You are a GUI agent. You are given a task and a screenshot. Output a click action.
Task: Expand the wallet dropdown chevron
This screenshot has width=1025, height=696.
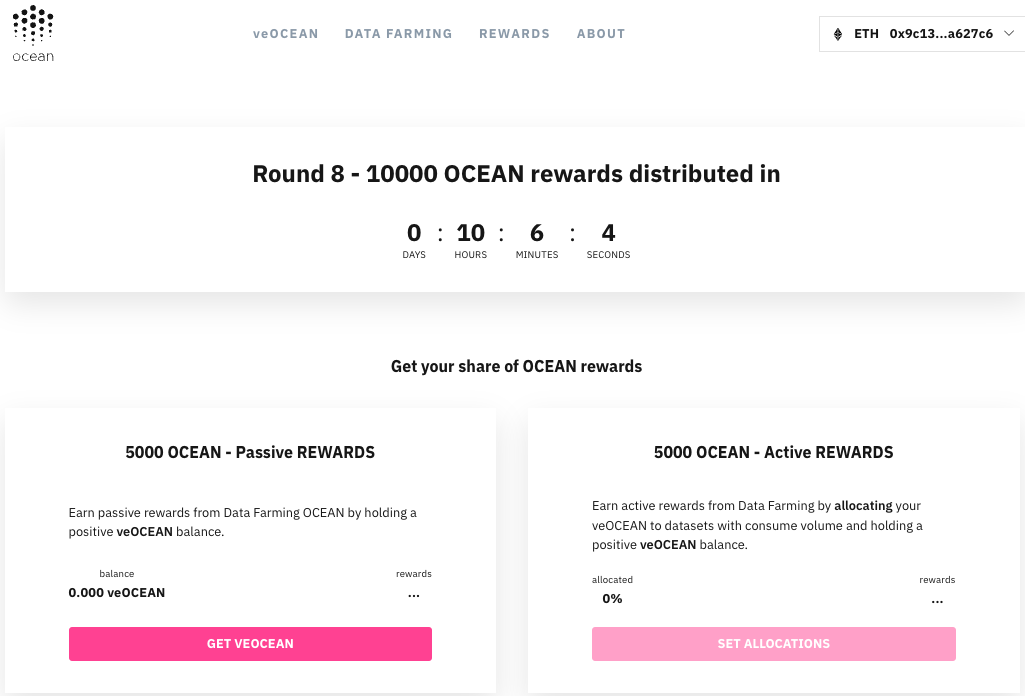(1009, 33)
